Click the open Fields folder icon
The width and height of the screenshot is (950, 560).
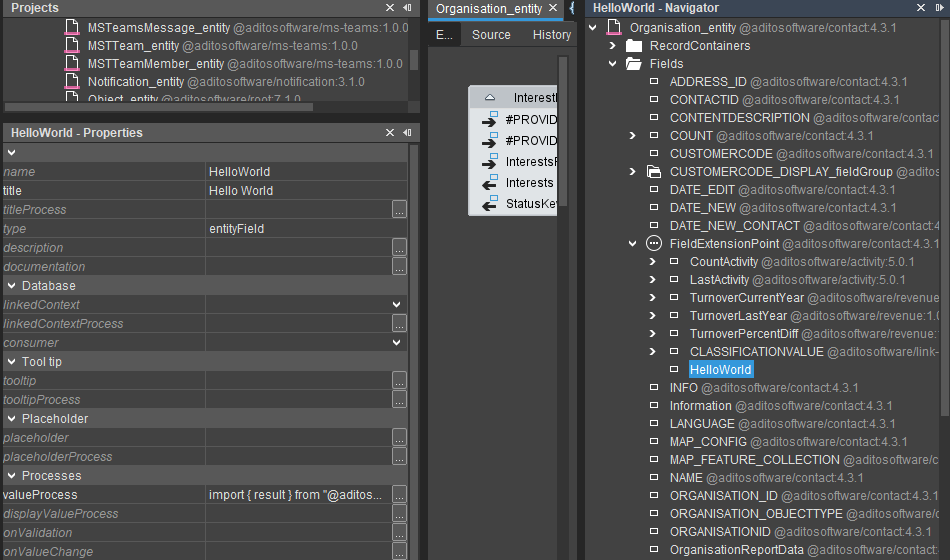tap(633, 64)
